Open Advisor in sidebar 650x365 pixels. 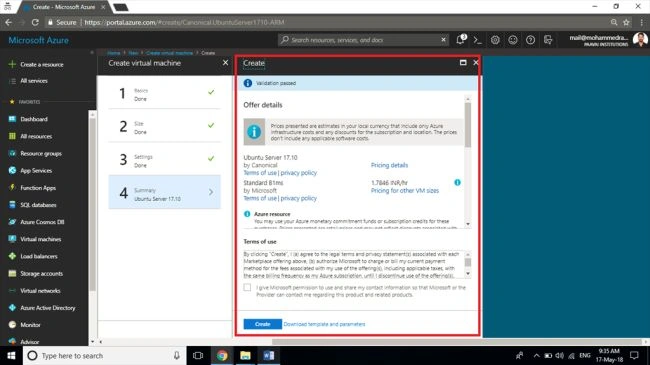pyautogui.click(x=29, y=342)
